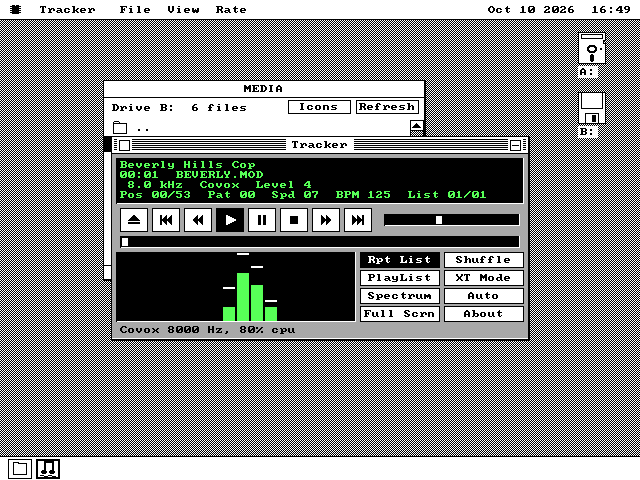Click Refresh in the MEDIA window
640x480 pixels.
[387, 107]
